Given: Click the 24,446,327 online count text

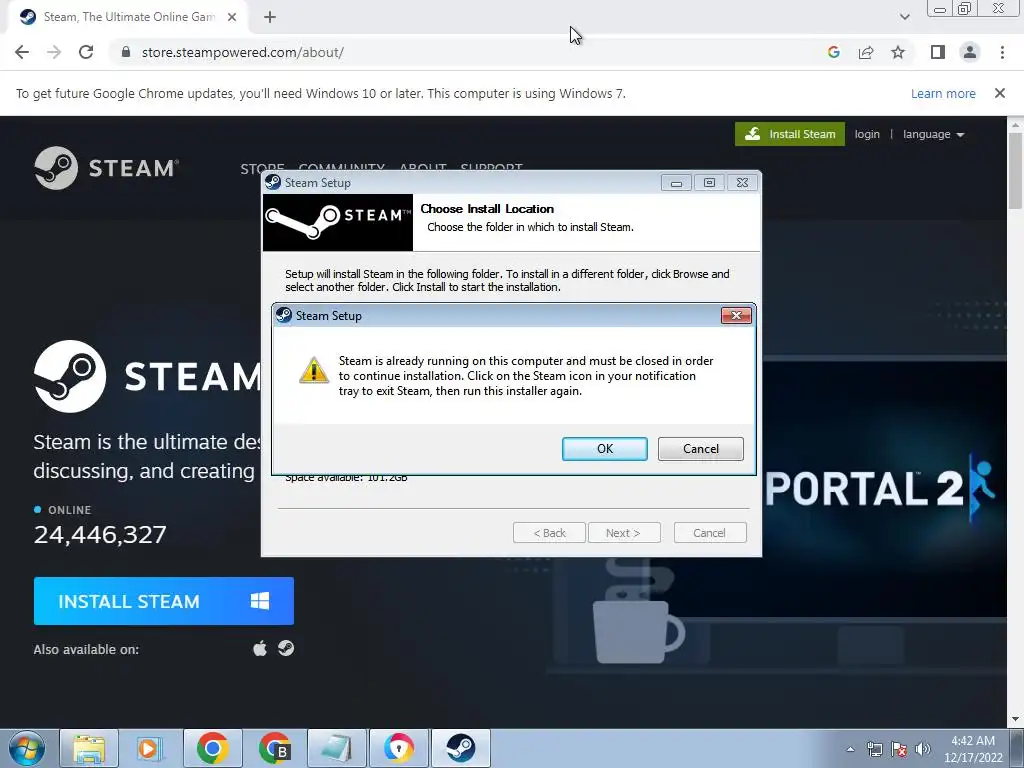Looking at the screenshot, I should [x=100, y=535].
